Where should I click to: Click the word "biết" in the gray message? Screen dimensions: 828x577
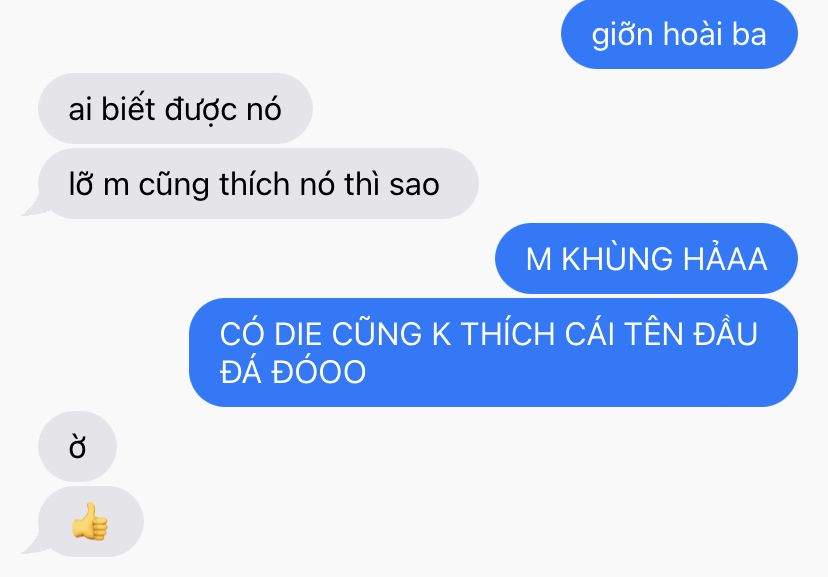128,109
